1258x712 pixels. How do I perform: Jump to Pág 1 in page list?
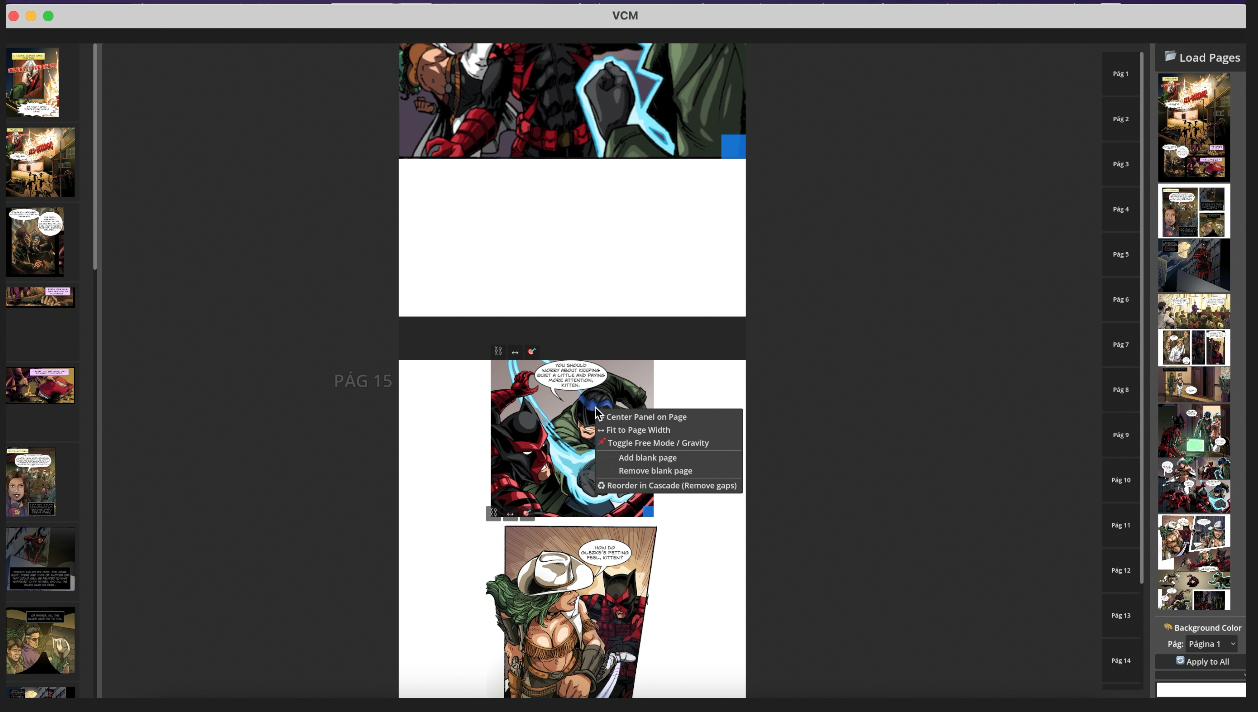point(1121,74)
